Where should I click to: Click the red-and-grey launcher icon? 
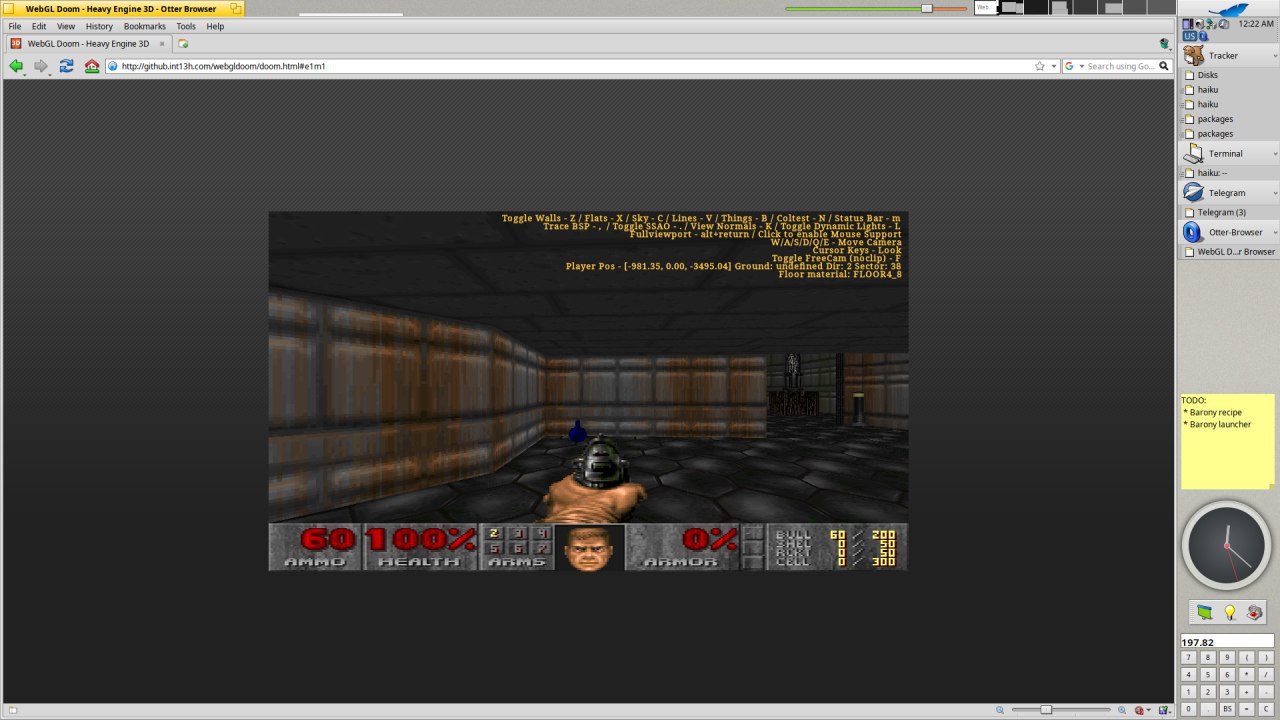(1255, 612)
